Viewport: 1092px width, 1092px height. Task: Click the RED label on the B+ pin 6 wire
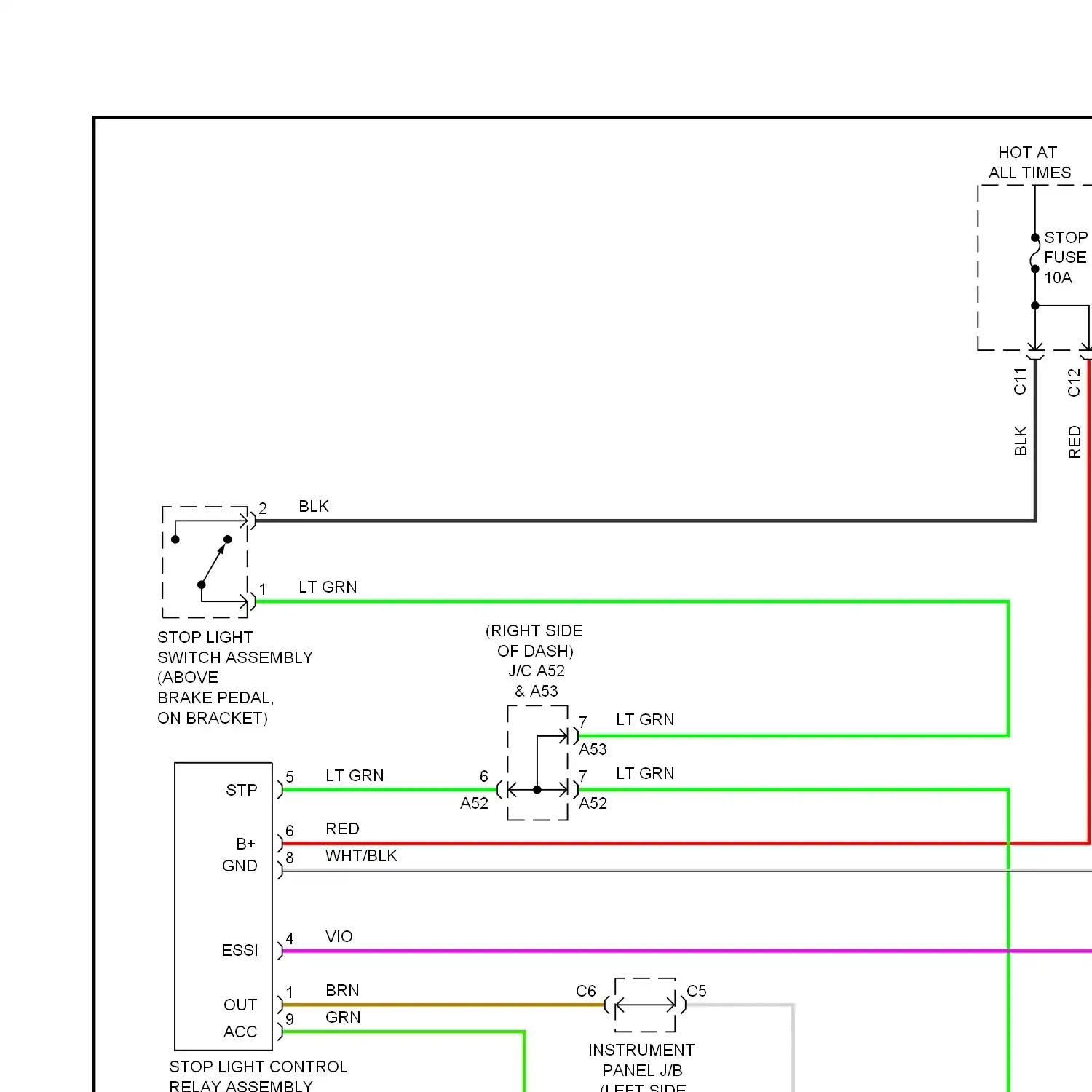point(342,828)
